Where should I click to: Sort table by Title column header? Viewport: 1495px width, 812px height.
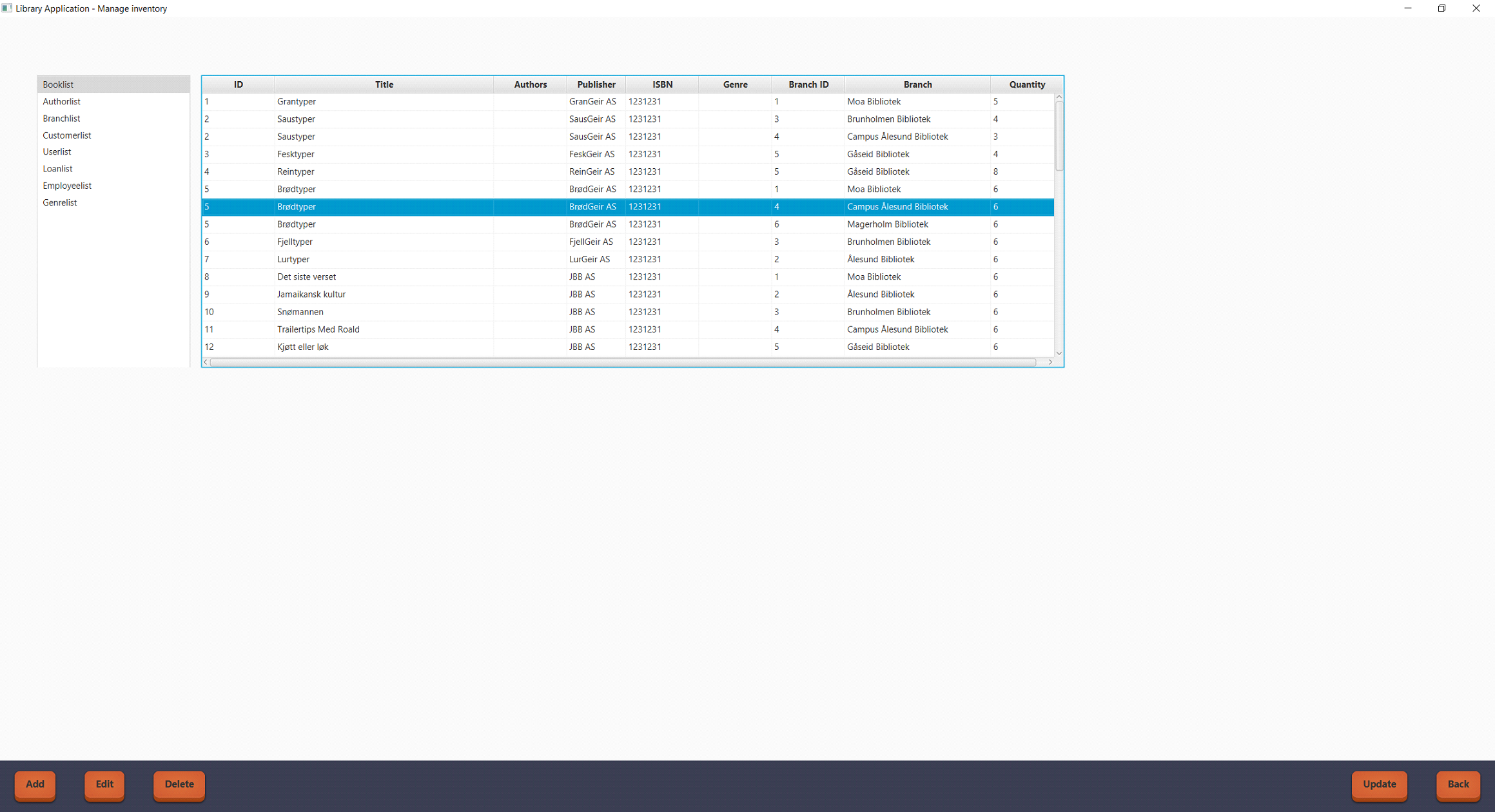point(384,84)
